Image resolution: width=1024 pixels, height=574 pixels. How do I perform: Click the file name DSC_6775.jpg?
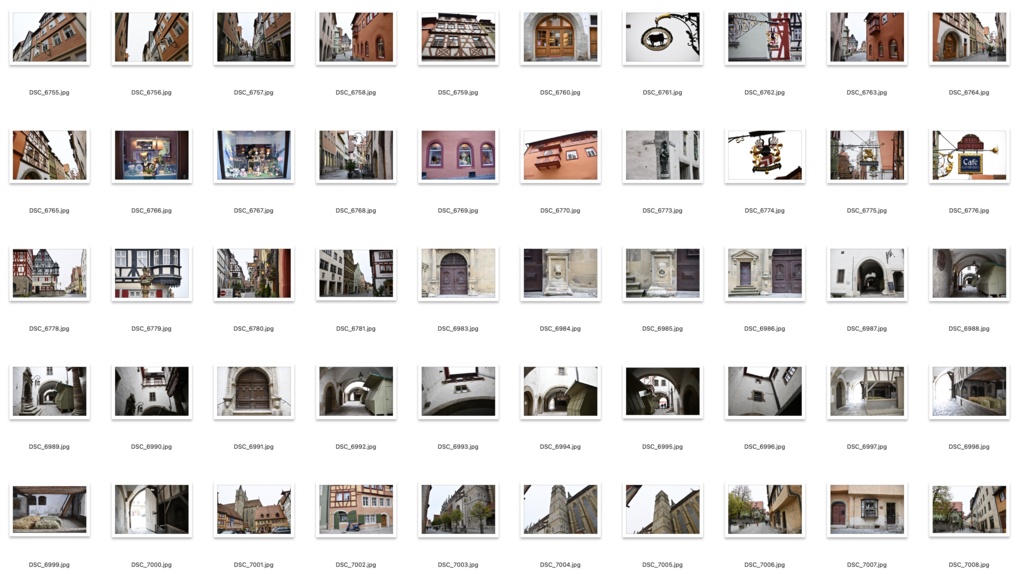point(867,211)
